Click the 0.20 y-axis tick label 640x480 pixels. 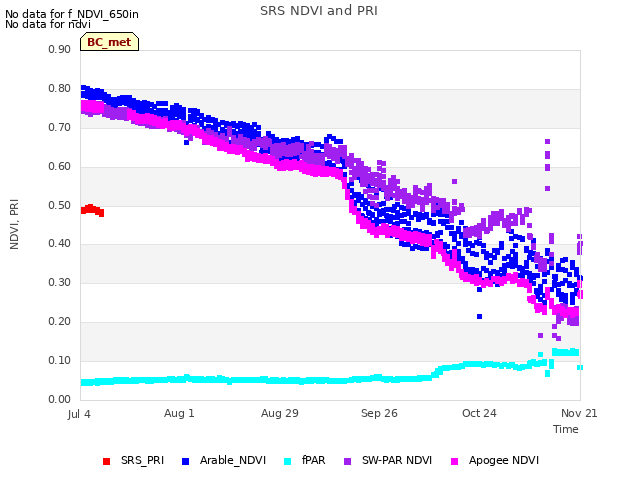pos(60,322)
